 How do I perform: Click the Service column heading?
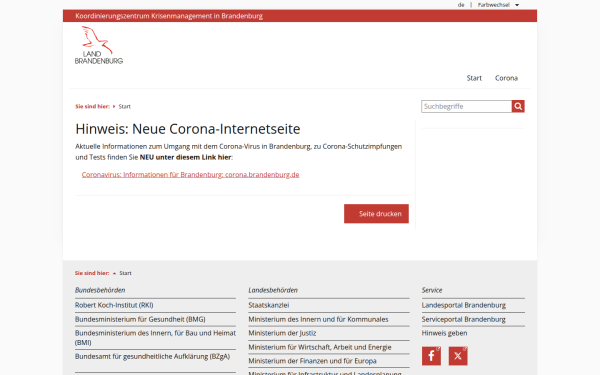pyautogui.click(x=432, y=290)
